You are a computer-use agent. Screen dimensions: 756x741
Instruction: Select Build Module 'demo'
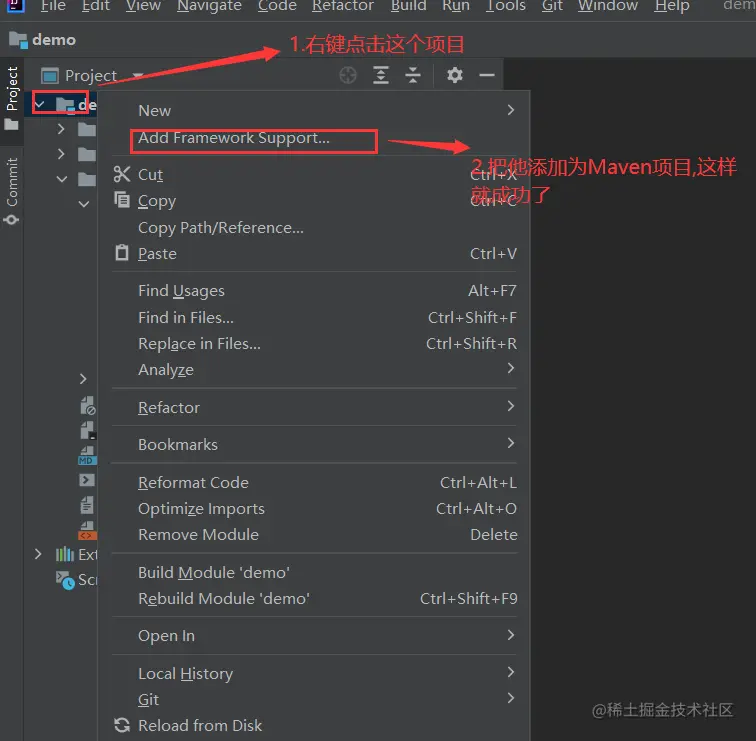pos(314,572)
